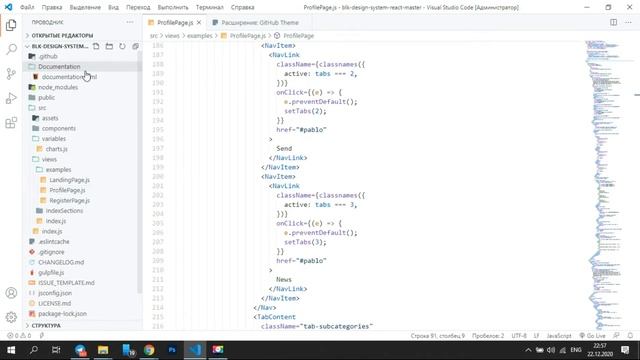Change indentation spaces setting in status bar

pyautogui.click(x=488, y=336)
